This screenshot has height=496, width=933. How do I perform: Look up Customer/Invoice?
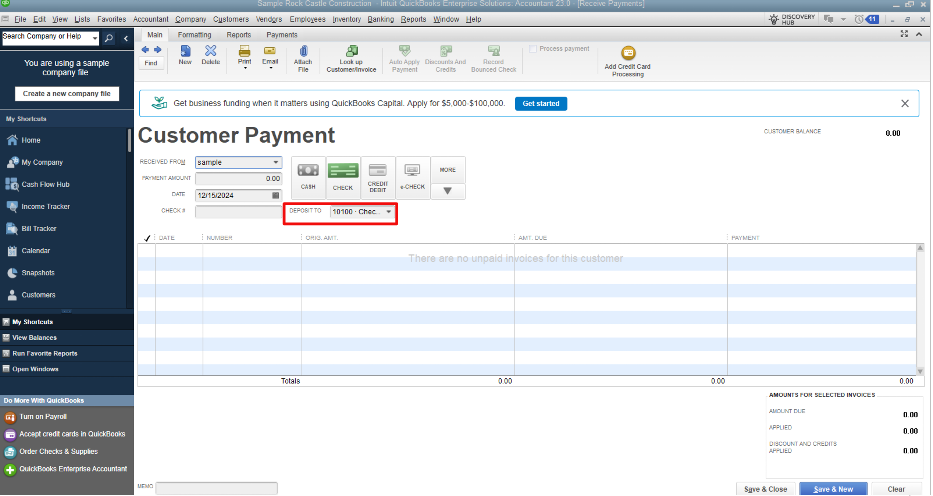point(351,58)
